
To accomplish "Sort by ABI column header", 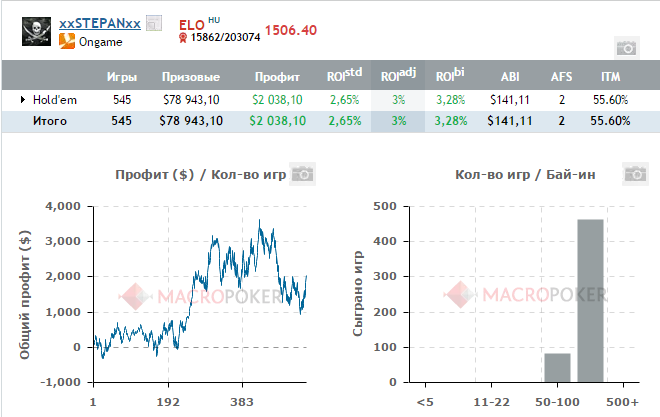I will click(508, 77).
